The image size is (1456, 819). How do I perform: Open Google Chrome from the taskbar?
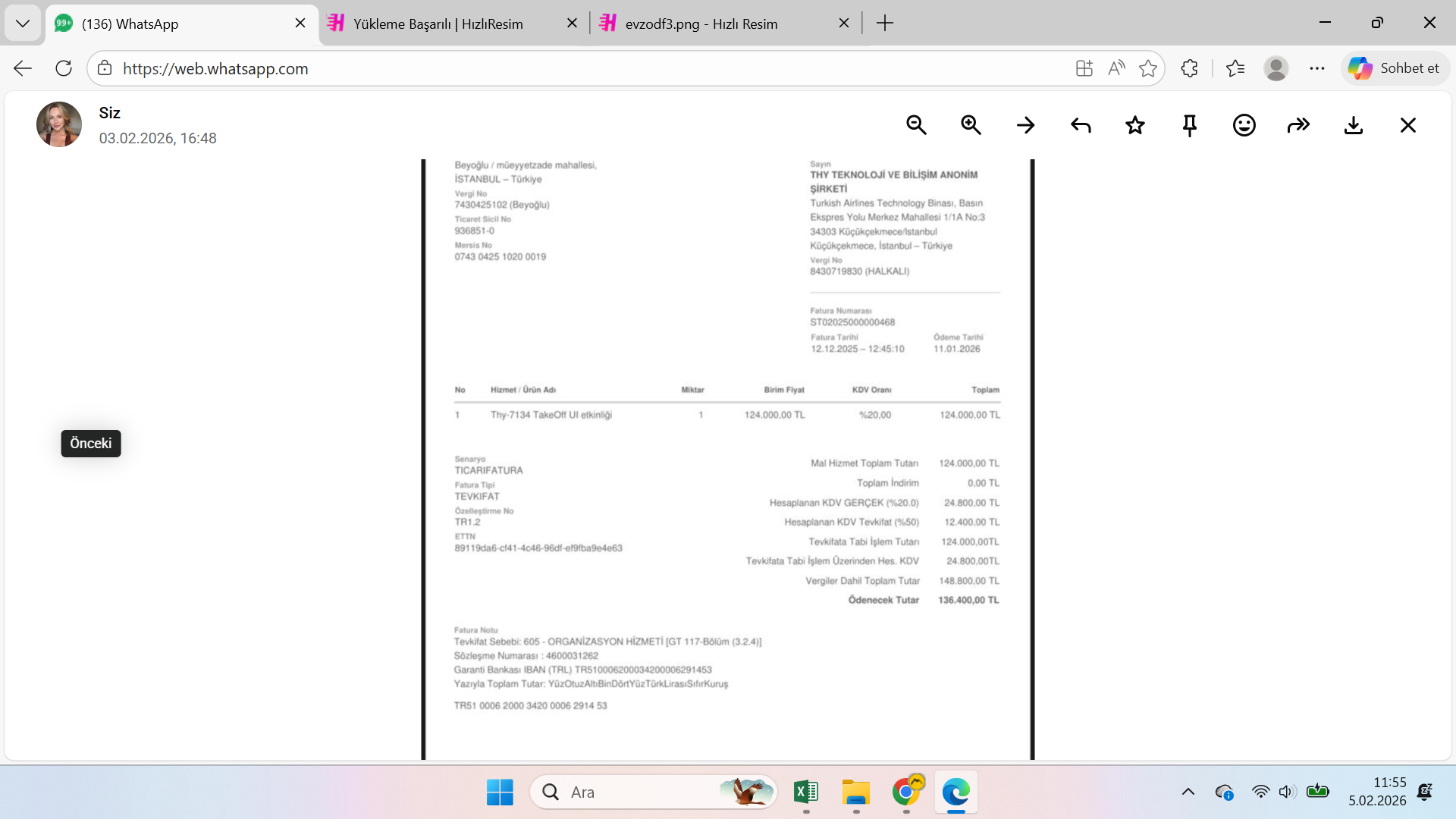click(907, 792)
